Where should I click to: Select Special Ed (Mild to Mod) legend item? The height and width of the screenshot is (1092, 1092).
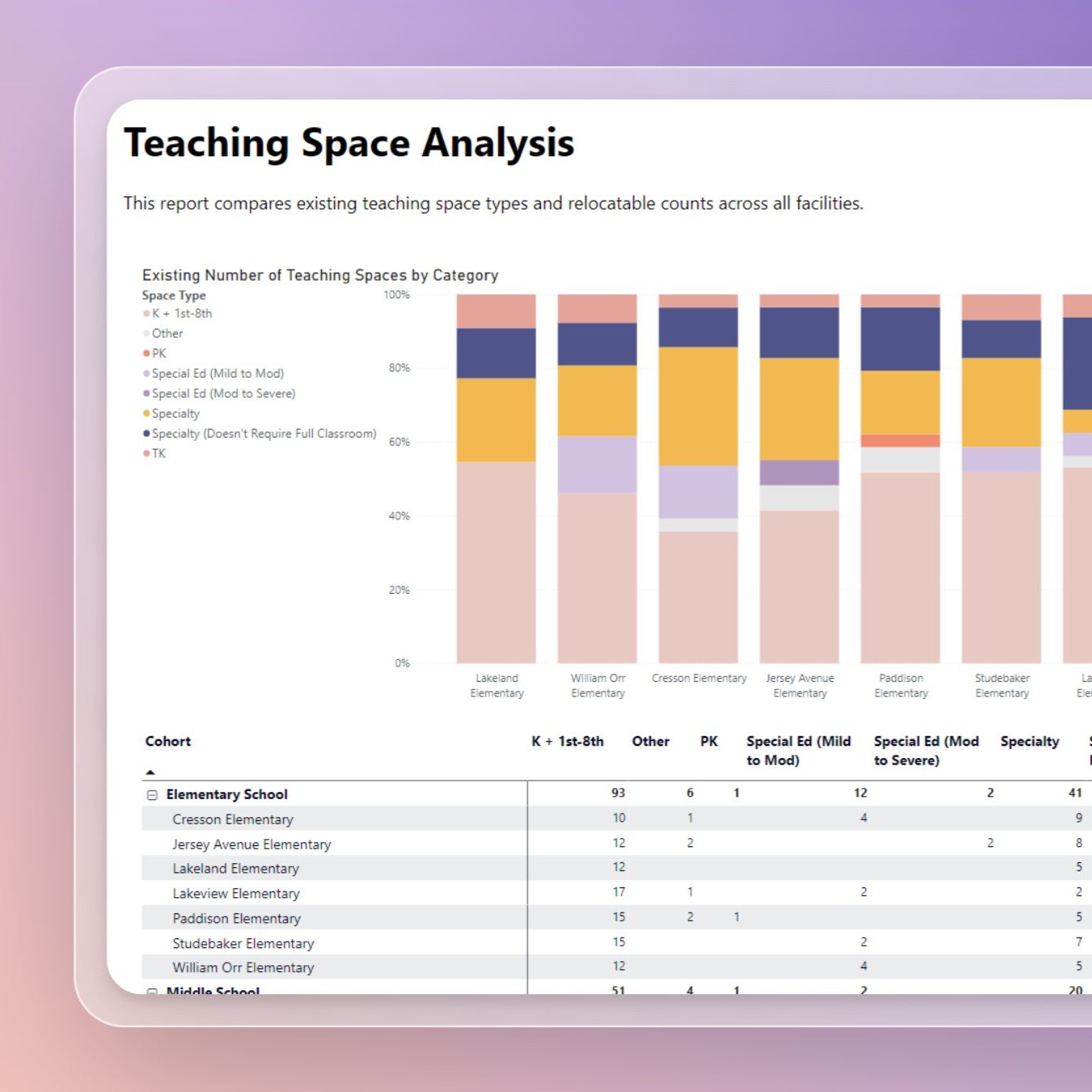click(x=214, y=374)
